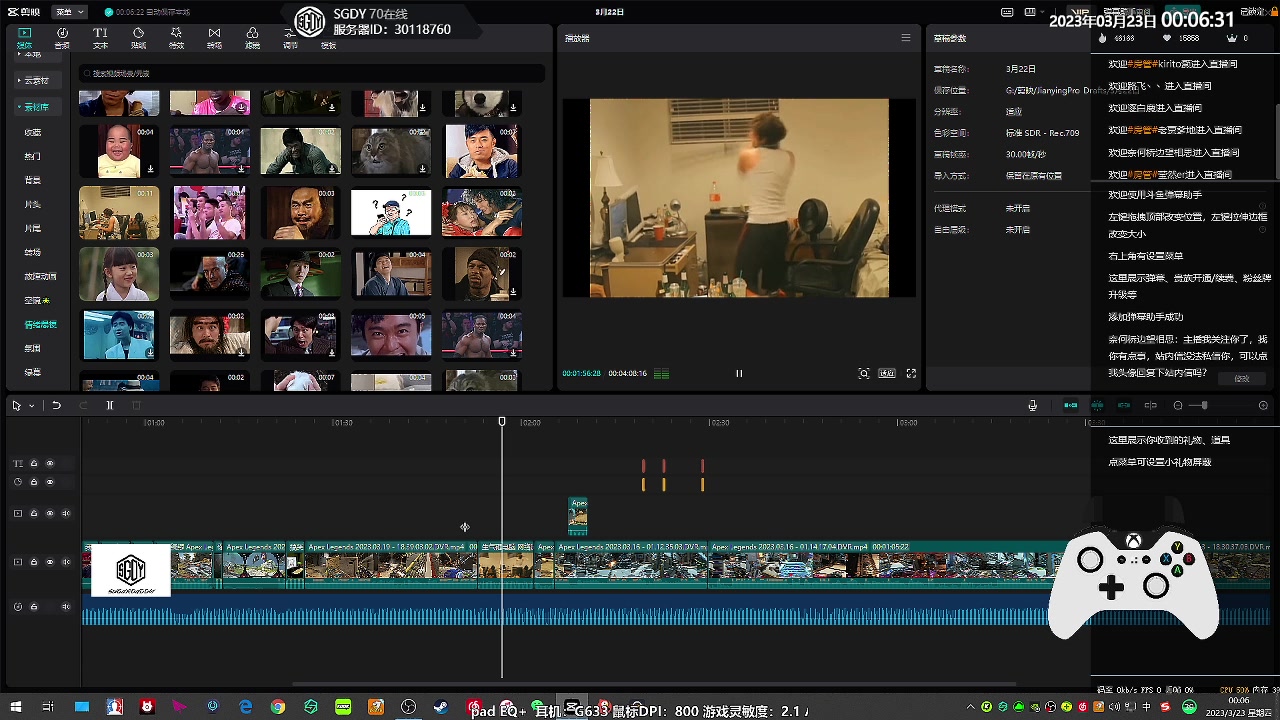Toggle the preview axis
Screen dimensions: 1280x720
(1150, 405)
